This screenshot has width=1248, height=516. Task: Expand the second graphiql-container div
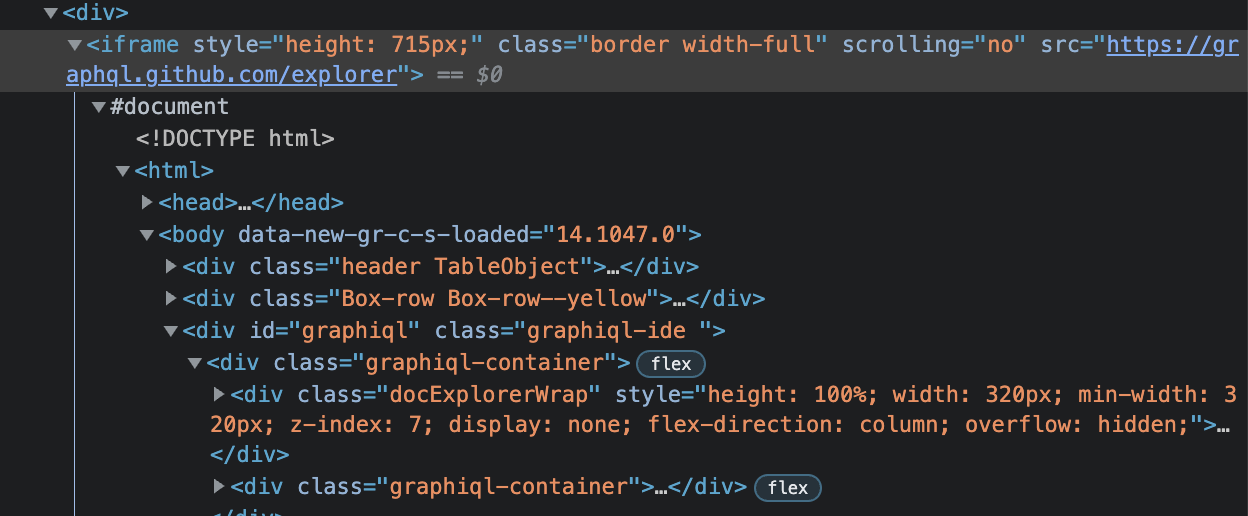(x=220, y=486)
